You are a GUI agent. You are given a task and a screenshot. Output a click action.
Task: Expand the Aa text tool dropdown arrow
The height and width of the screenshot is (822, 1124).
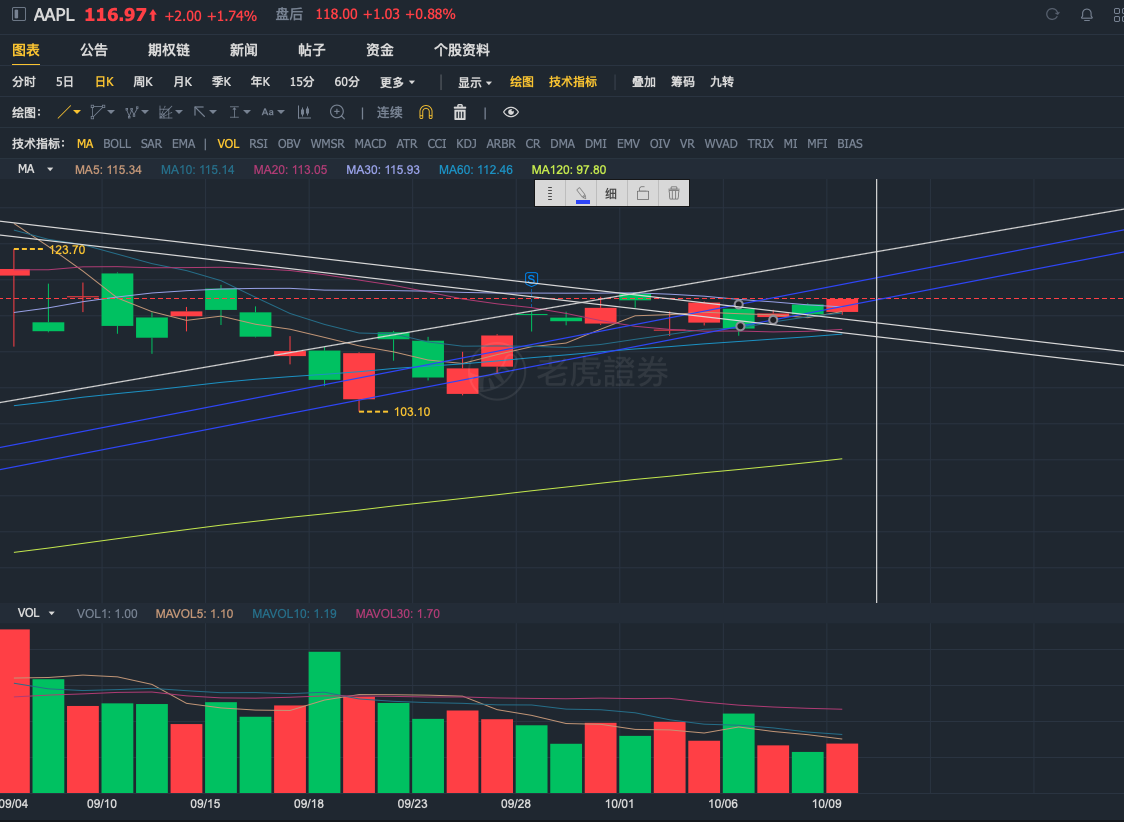point(281,113)
